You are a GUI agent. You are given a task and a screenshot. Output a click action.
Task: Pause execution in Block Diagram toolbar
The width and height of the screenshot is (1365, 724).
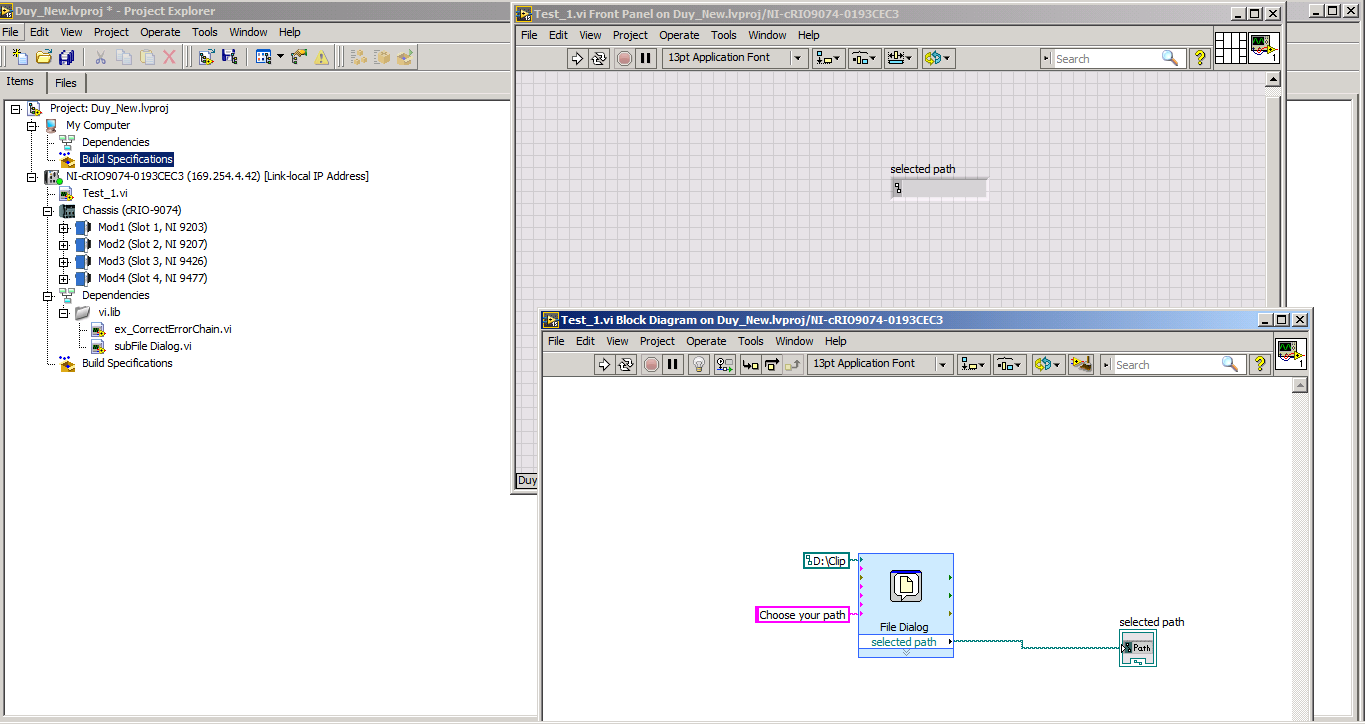pos(673,365)
